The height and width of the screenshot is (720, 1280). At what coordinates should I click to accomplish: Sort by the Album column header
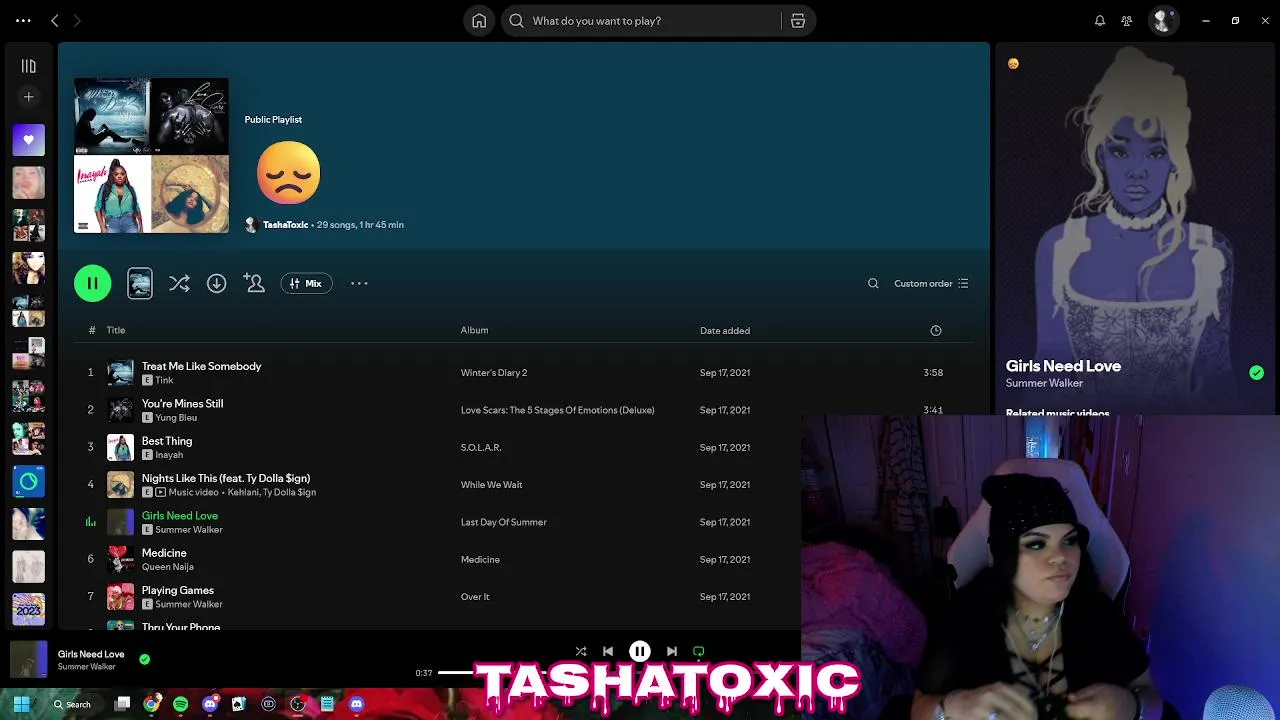[x=474, y=330]
